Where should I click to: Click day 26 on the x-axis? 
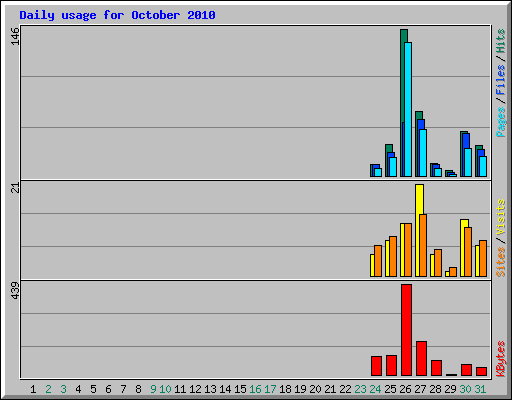(405, 389)
